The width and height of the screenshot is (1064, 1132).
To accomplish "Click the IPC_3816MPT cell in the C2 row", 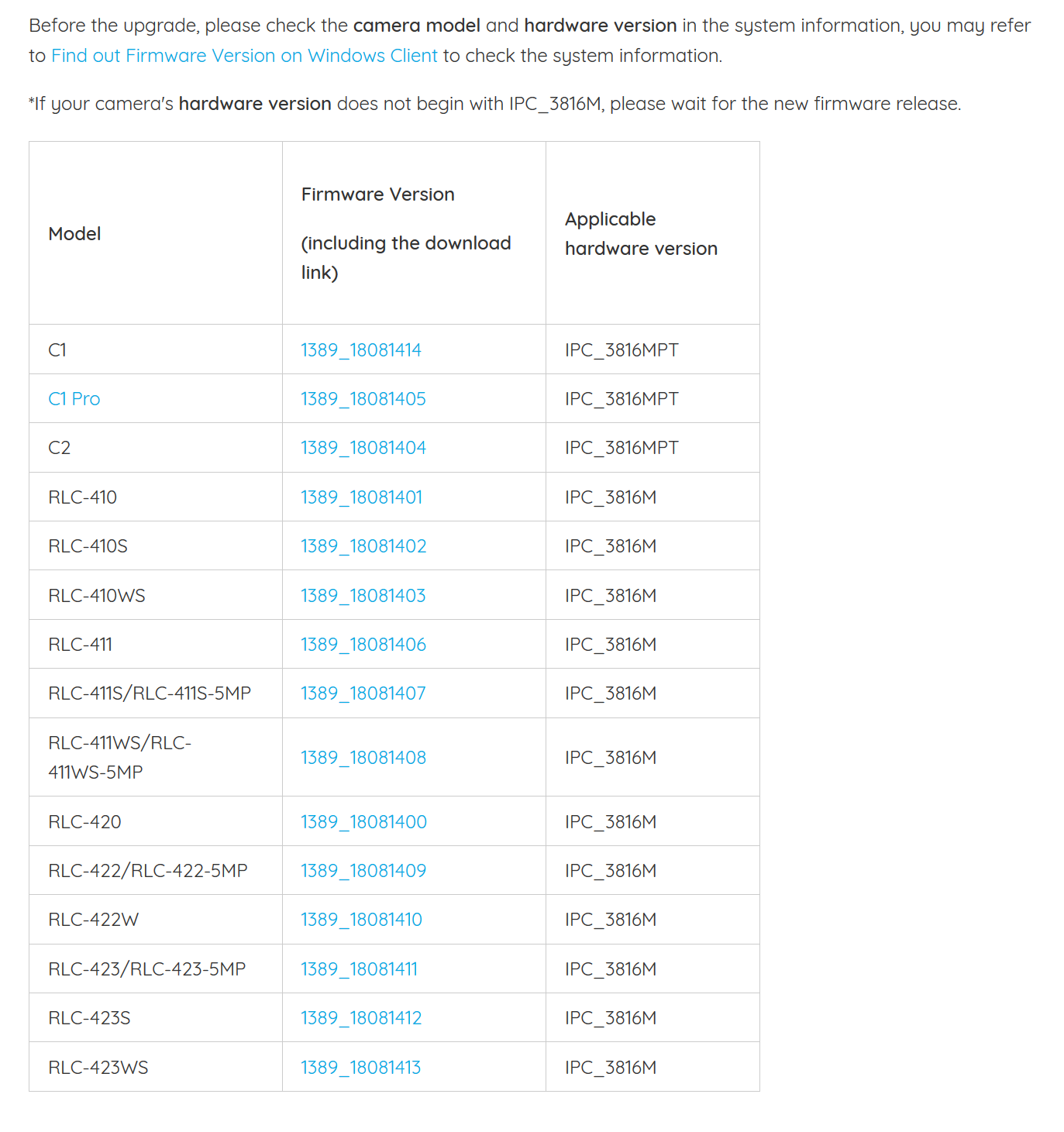I will (653, 448).
